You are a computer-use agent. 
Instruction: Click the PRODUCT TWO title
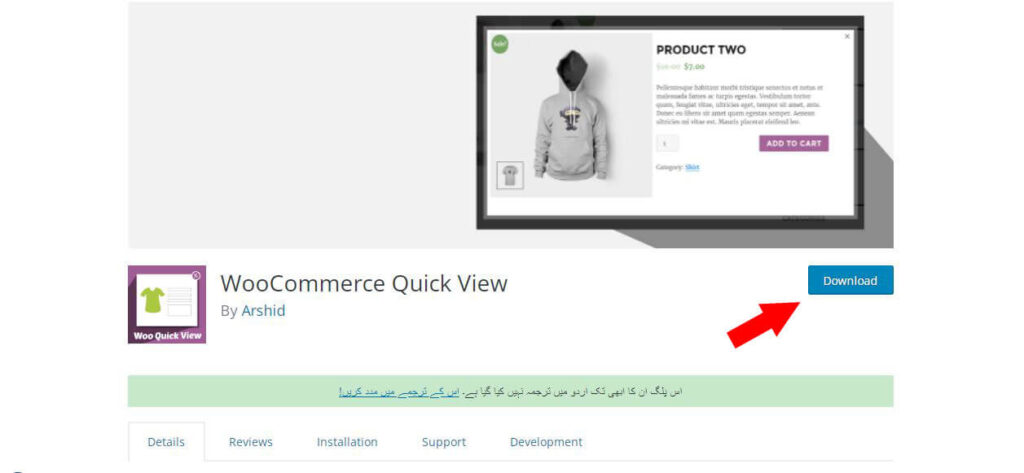coord(701,50)
